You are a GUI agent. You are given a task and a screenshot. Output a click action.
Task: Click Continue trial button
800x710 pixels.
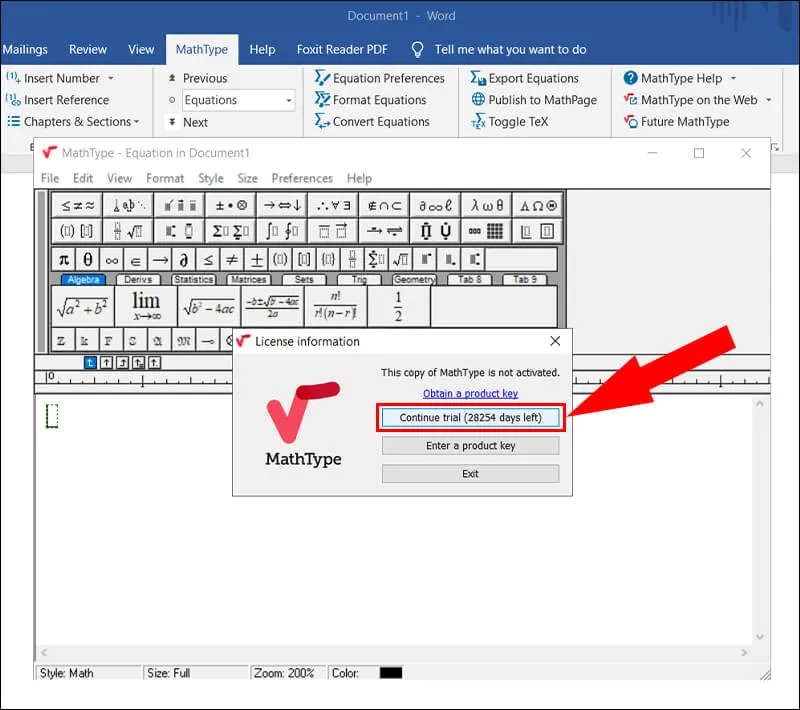coord(470,417)
